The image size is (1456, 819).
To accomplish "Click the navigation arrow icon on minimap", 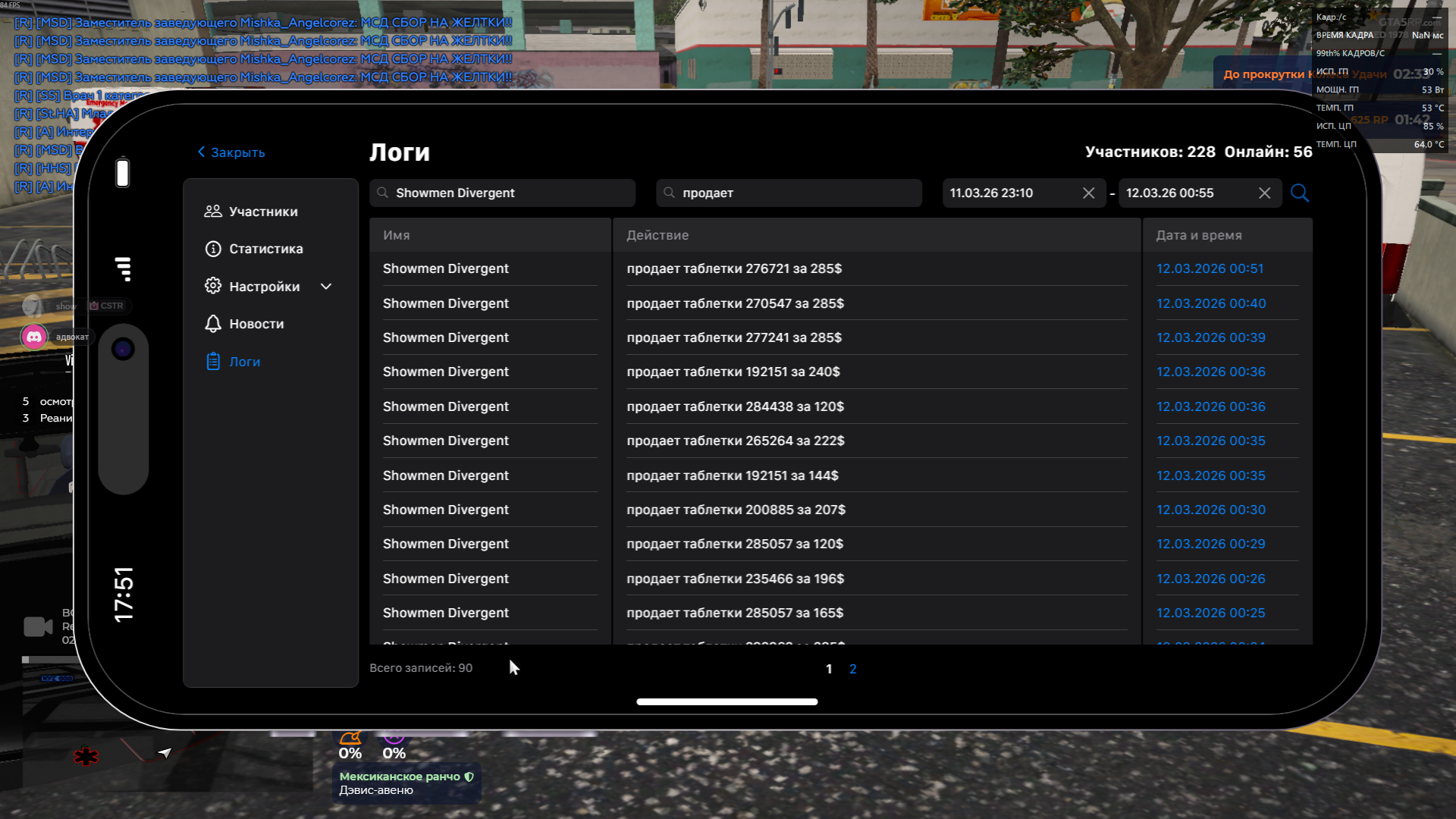I will pyautogui.click(x=165, y=752).
